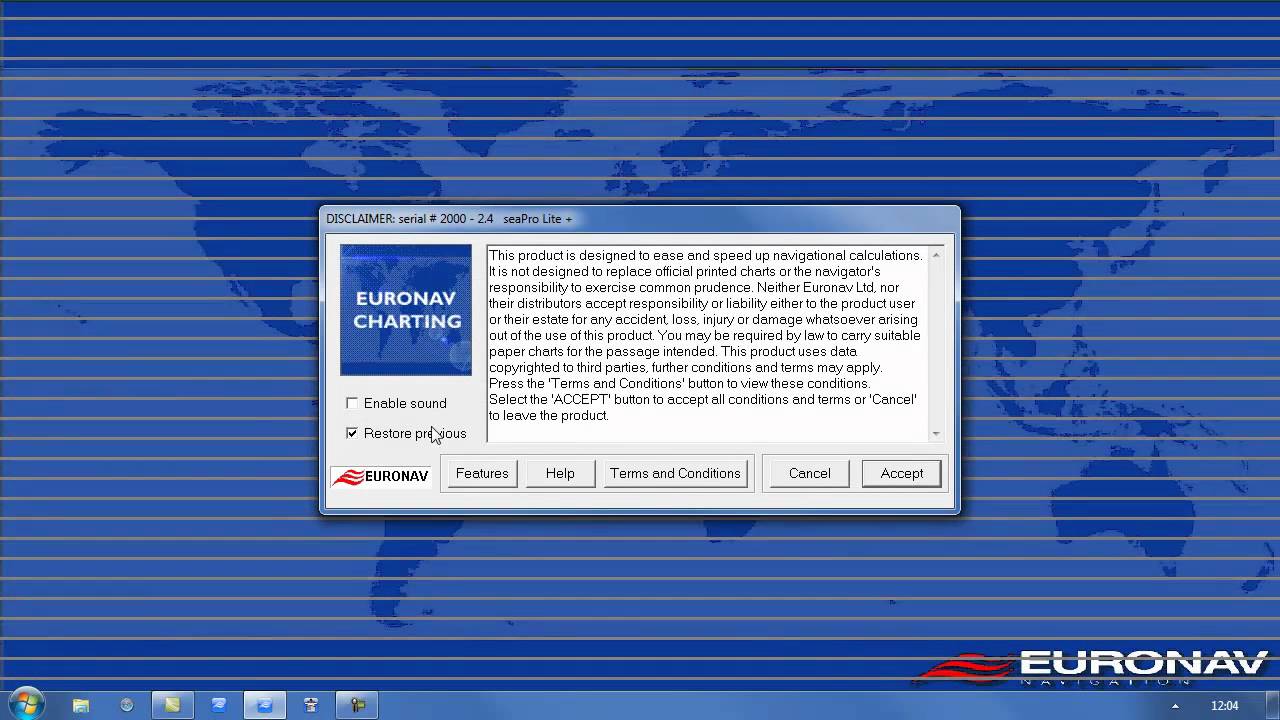
Task: Click inside the disclaimer text box
Action: (x=708, y=344)
